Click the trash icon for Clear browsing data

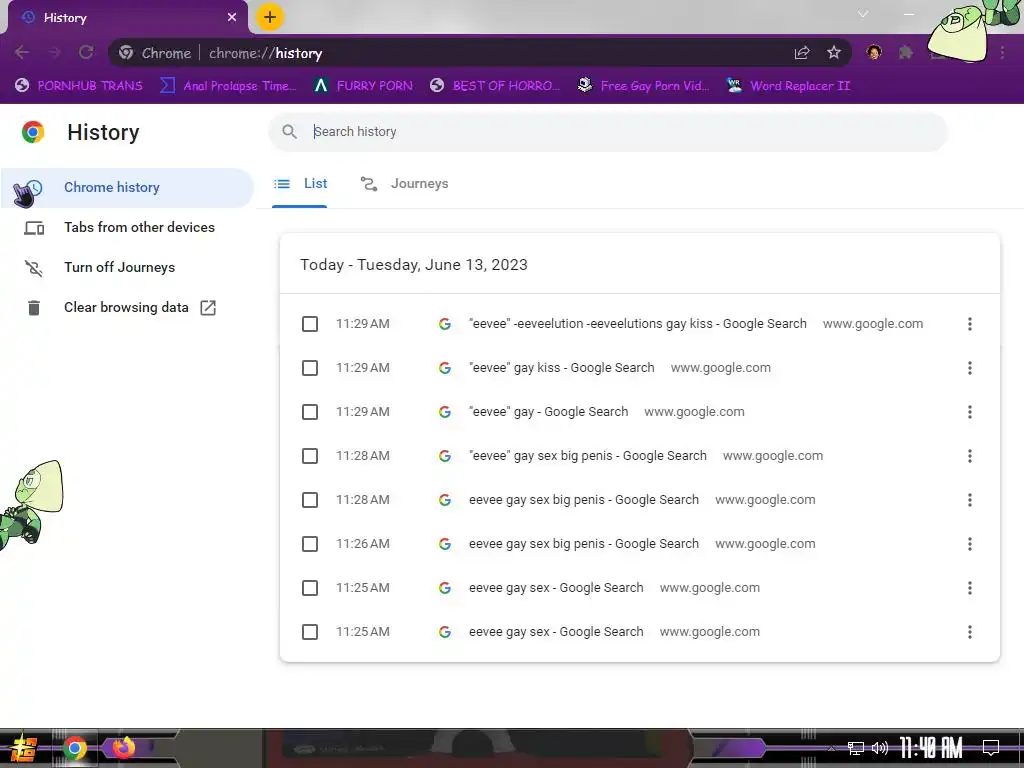coord(34,308)
